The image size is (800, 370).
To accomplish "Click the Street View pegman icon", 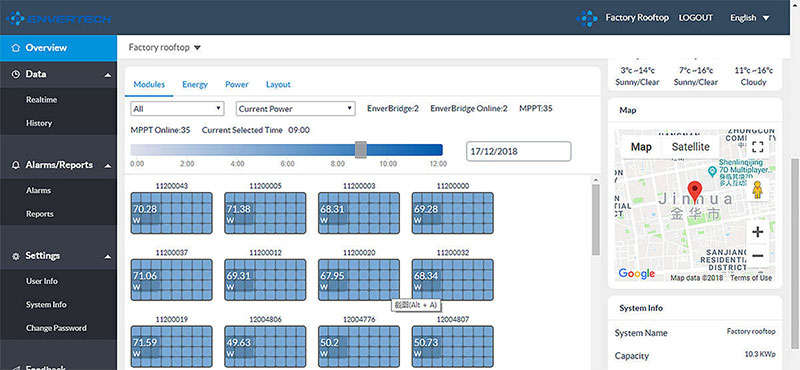I will (758, 190).
